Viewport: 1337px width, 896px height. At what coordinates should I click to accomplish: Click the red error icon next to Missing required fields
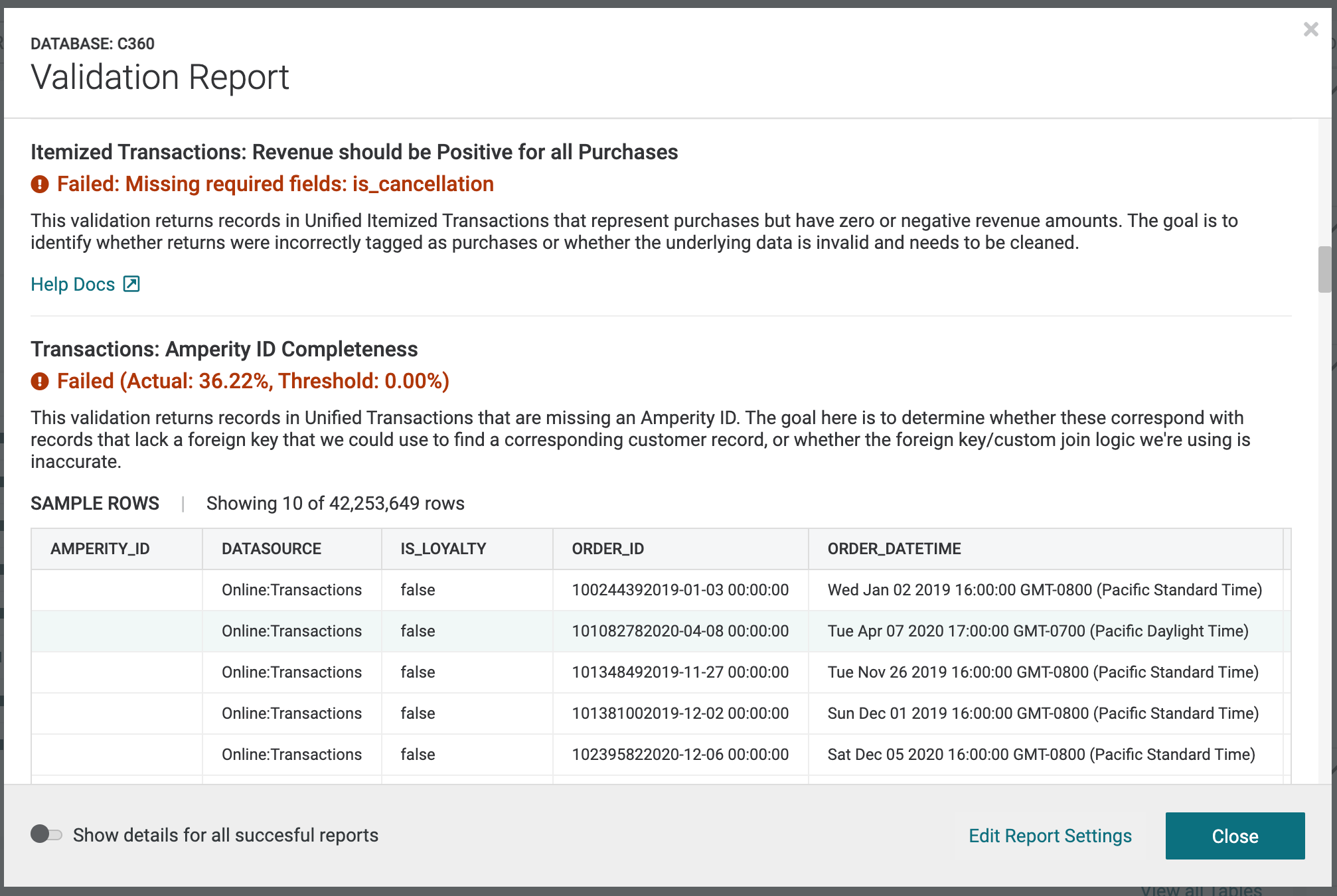(x=40, y=185)
